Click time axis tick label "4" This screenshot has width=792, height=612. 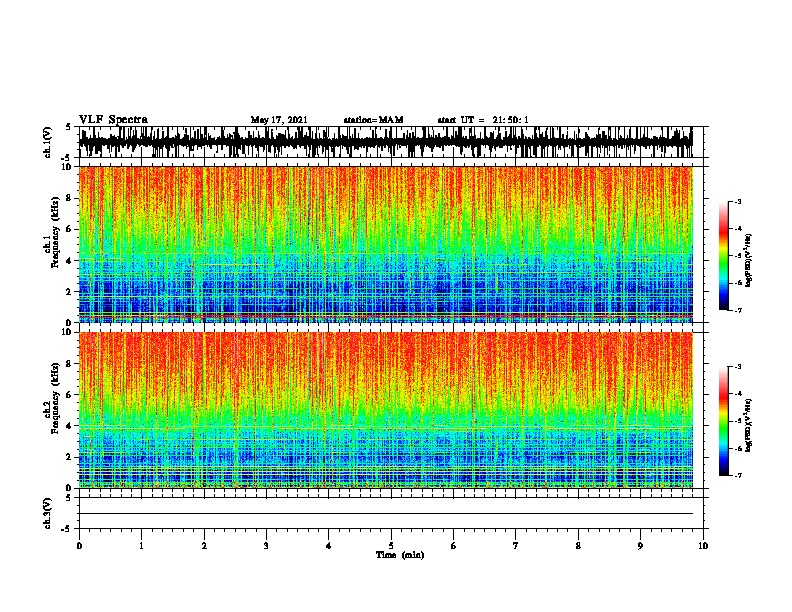pos(329,545)
